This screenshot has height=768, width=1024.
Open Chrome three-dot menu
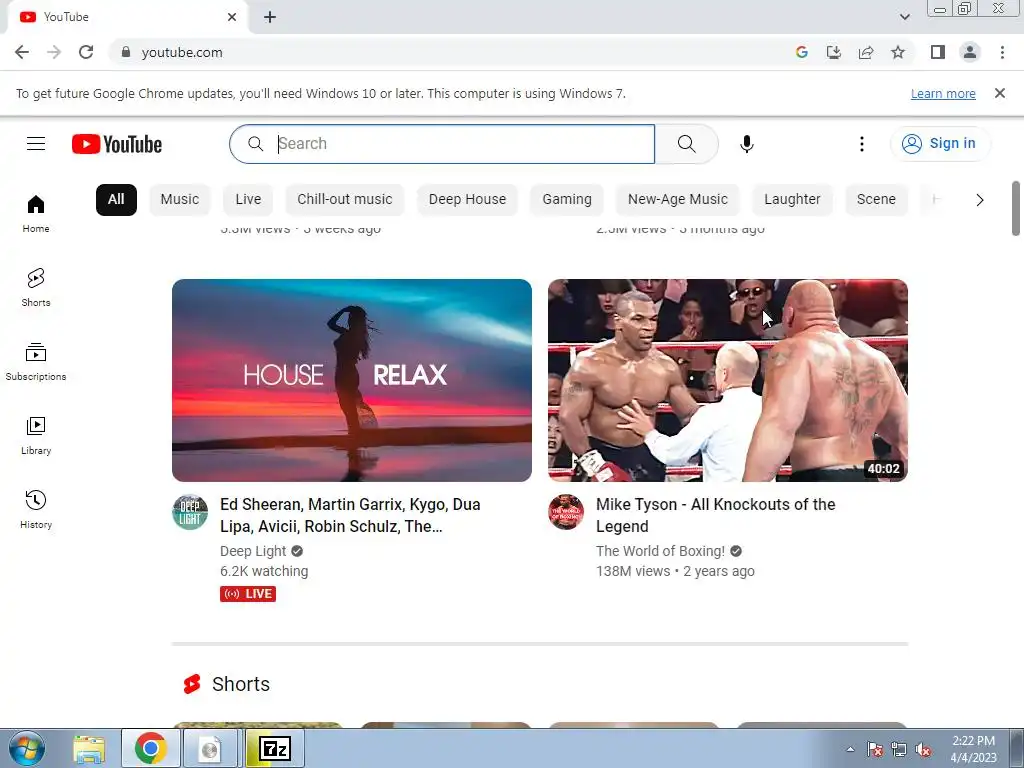click(x=1002, y=52)
